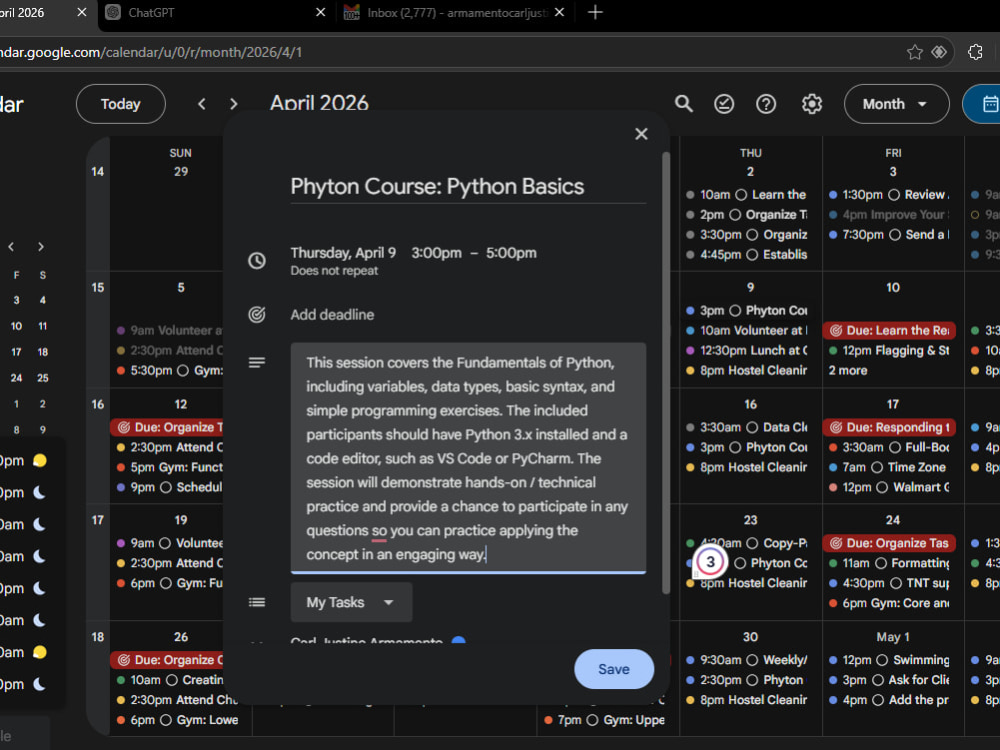Change the 5:00pm end time

511,253
